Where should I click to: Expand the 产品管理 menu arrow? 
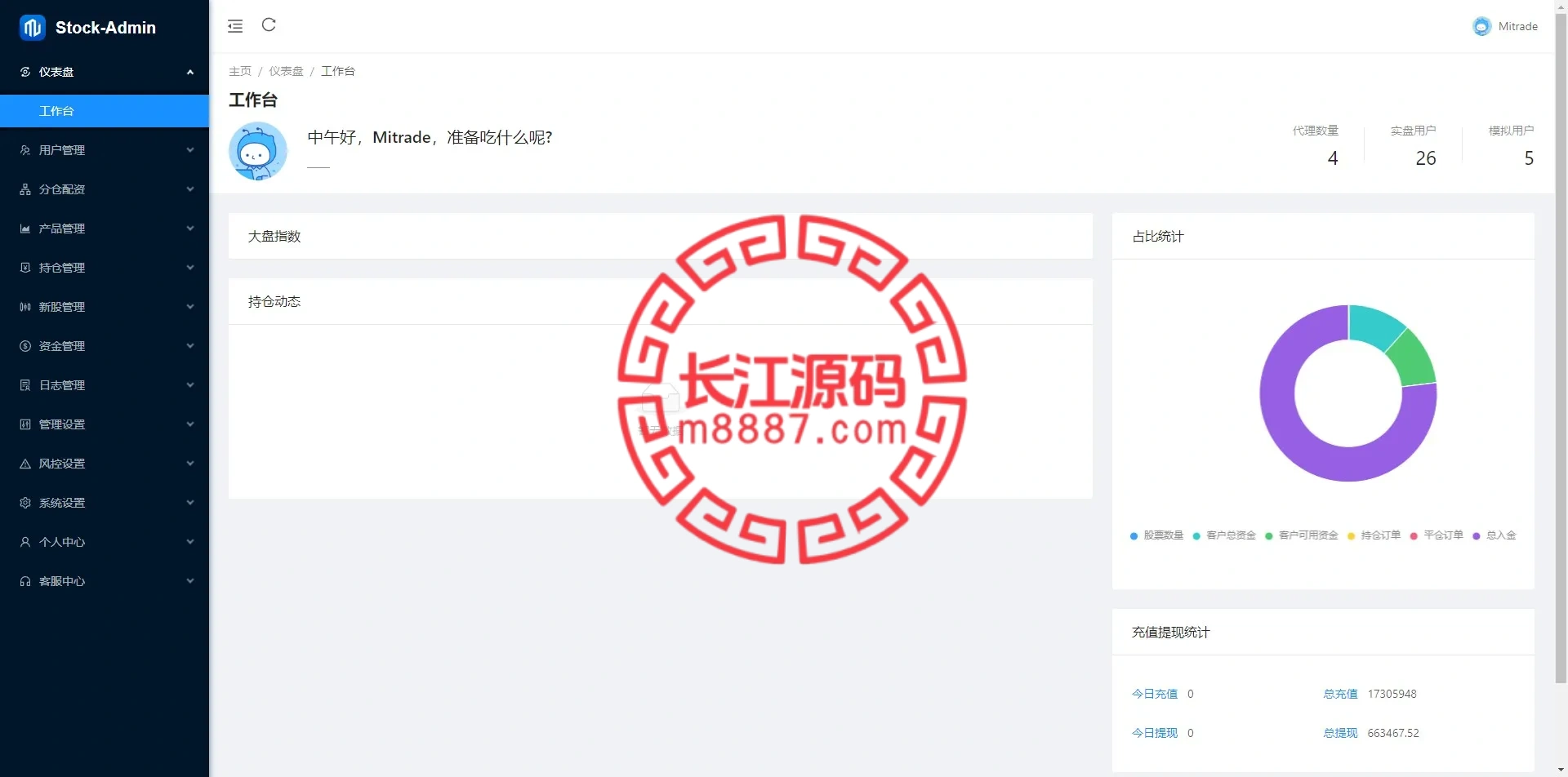coord(190,229)
